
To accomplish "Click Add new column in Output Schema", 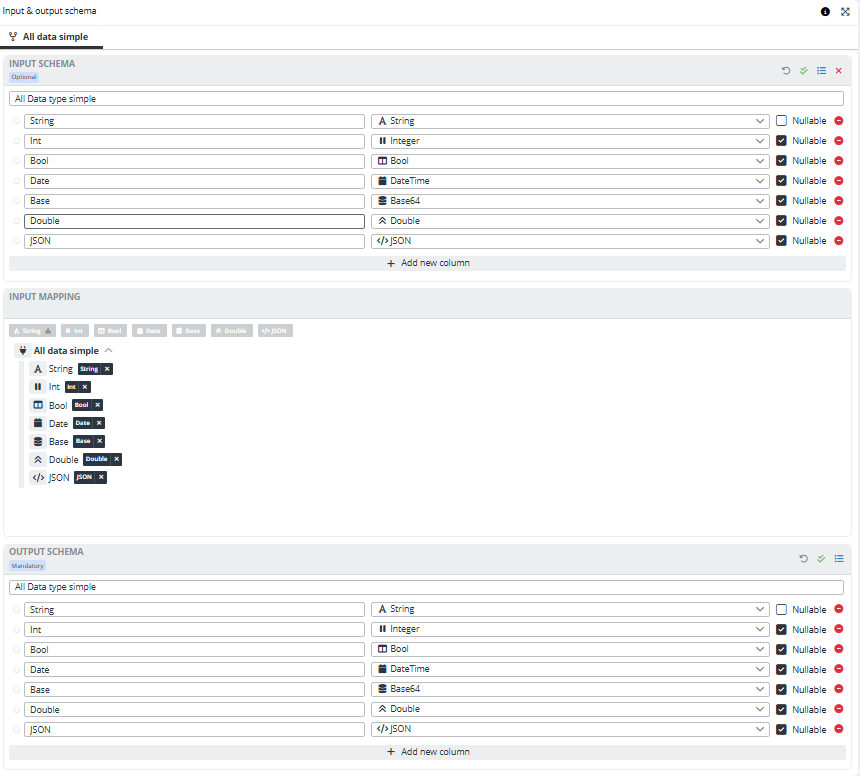I will 428,751.
